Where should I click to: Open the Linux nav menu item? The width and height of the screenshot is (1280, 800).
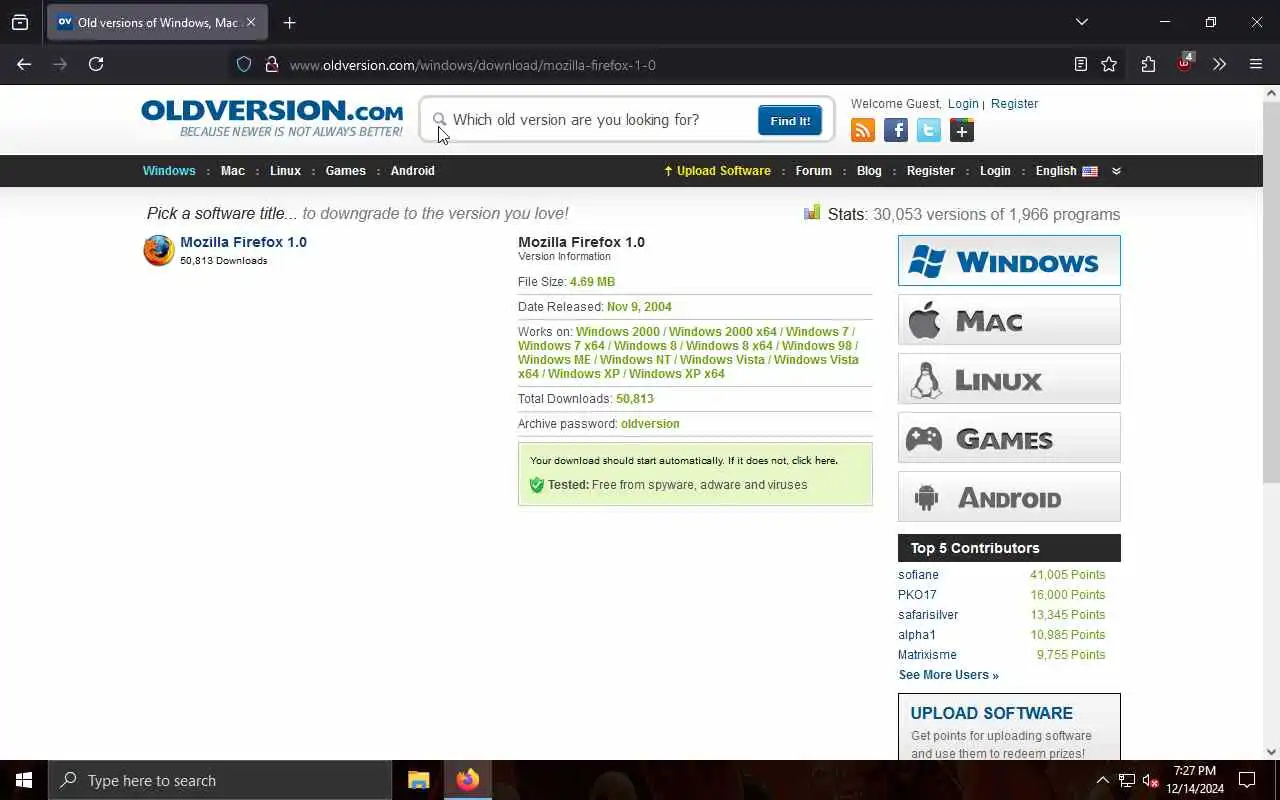point(285,171)
